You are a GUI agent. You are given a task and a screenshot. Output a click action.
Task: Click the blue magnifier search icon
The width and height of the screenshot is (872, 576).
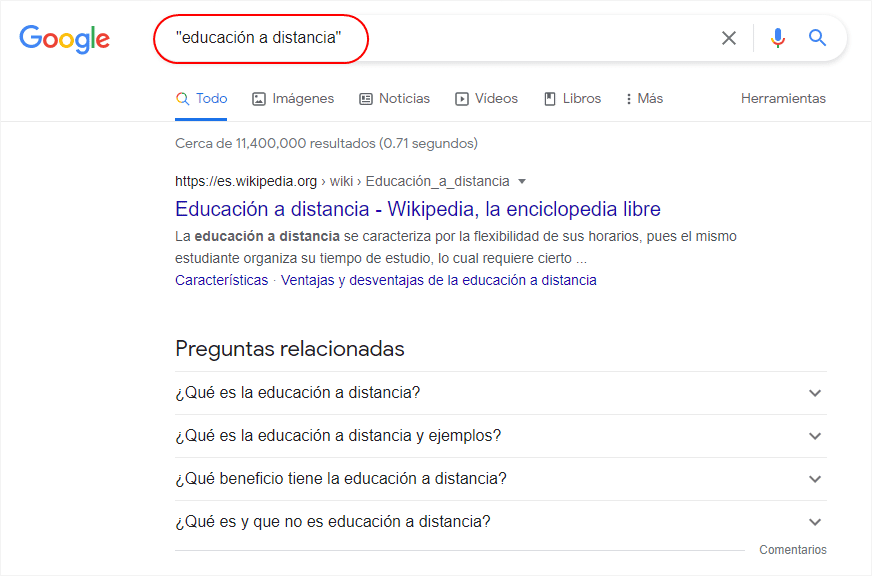click(817, 38)
